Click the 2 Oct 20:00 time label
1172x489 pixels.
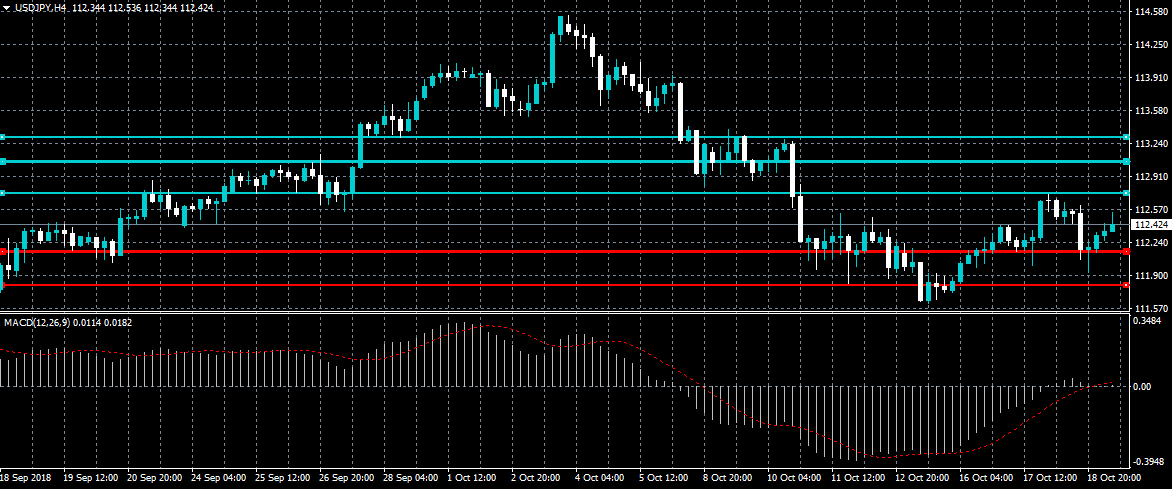pos(536,477)
